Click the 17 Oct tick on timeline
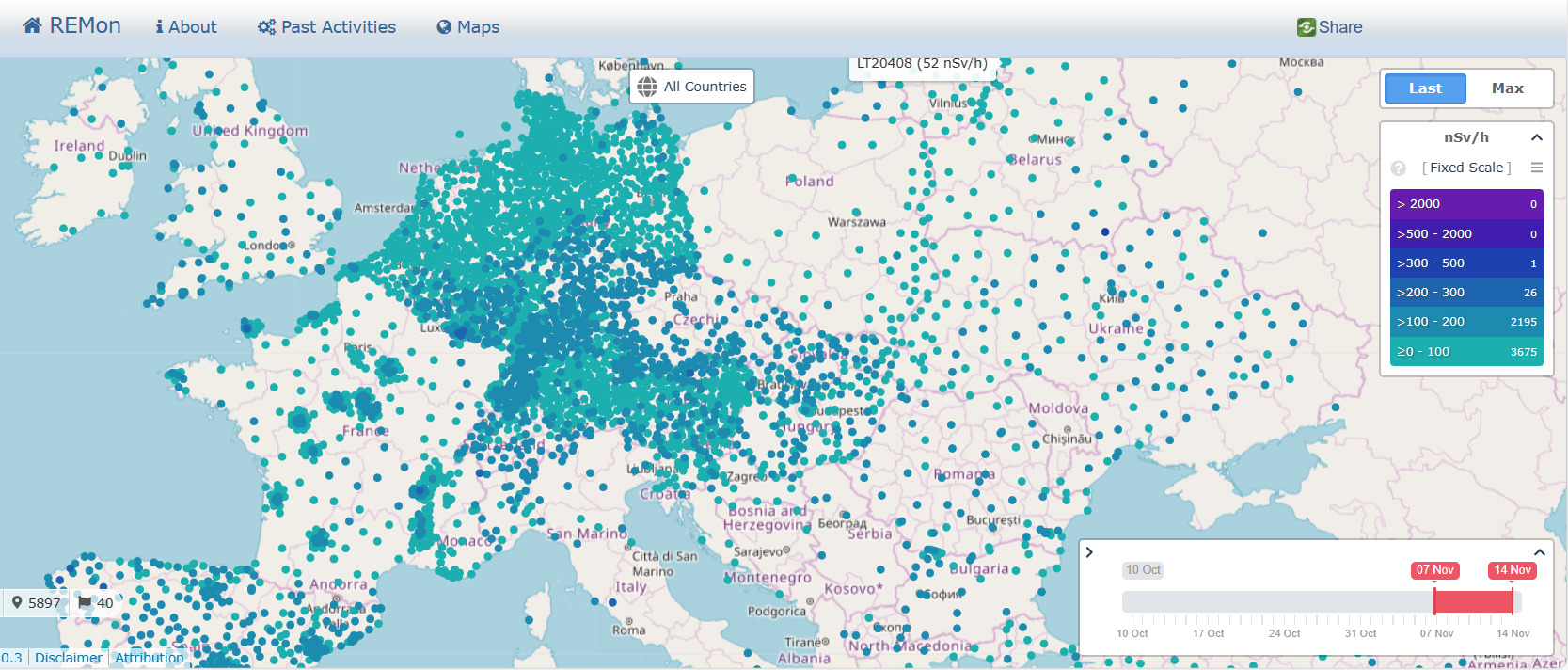 1208,633
